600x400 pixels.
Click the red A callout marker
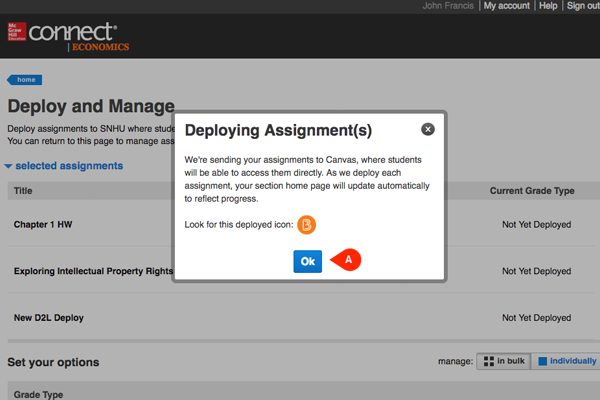coord(348,259)
